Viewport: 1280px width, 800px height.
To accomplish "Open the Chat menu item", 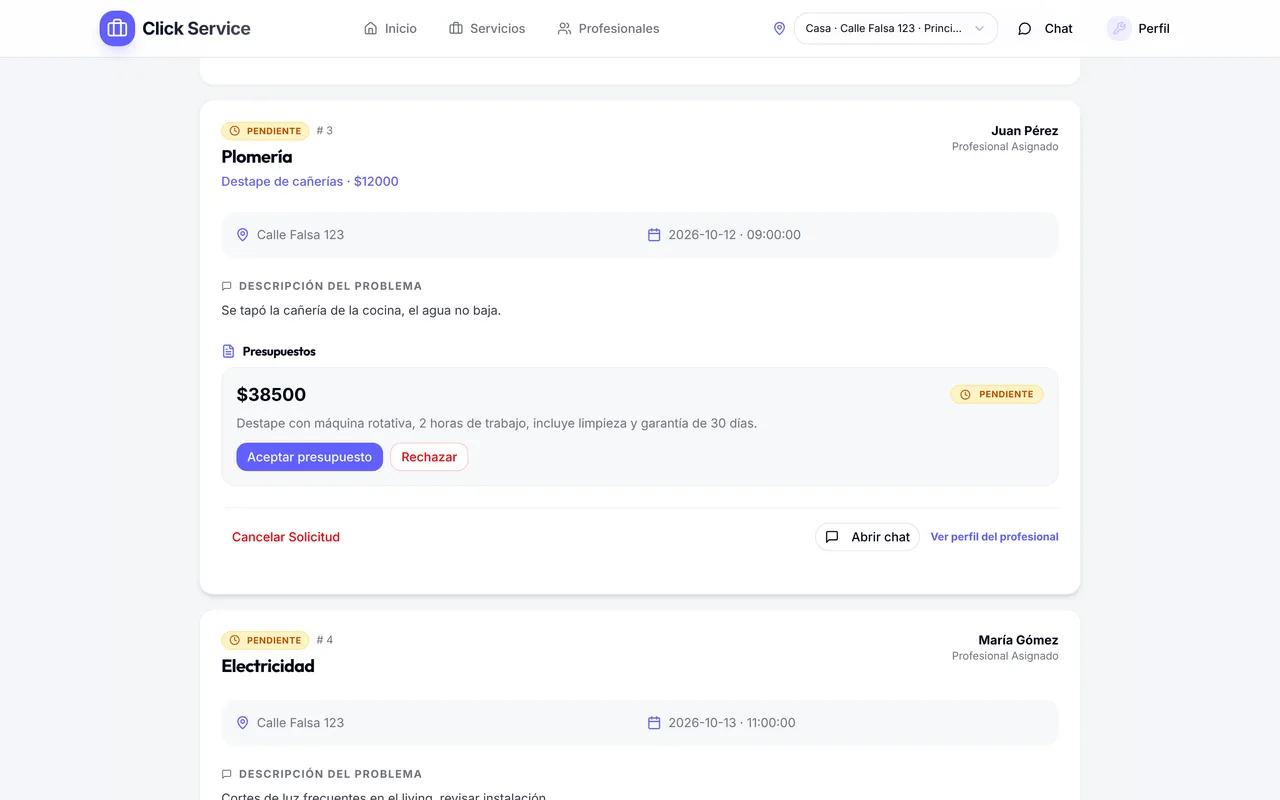I will click(x=1045, y=29).
